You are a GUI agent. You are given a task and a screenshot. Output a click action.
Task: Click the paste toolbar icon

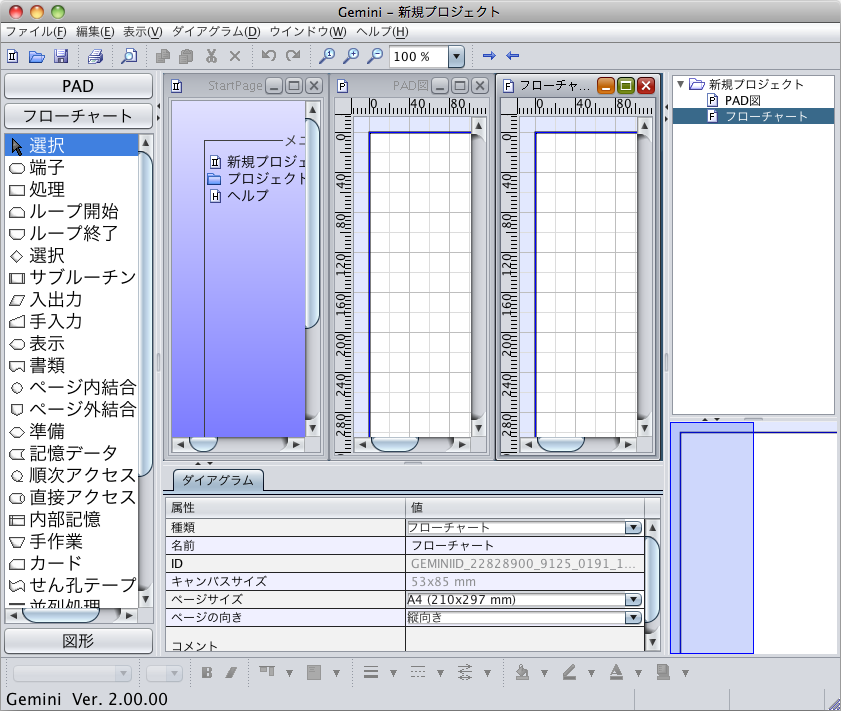186,56
